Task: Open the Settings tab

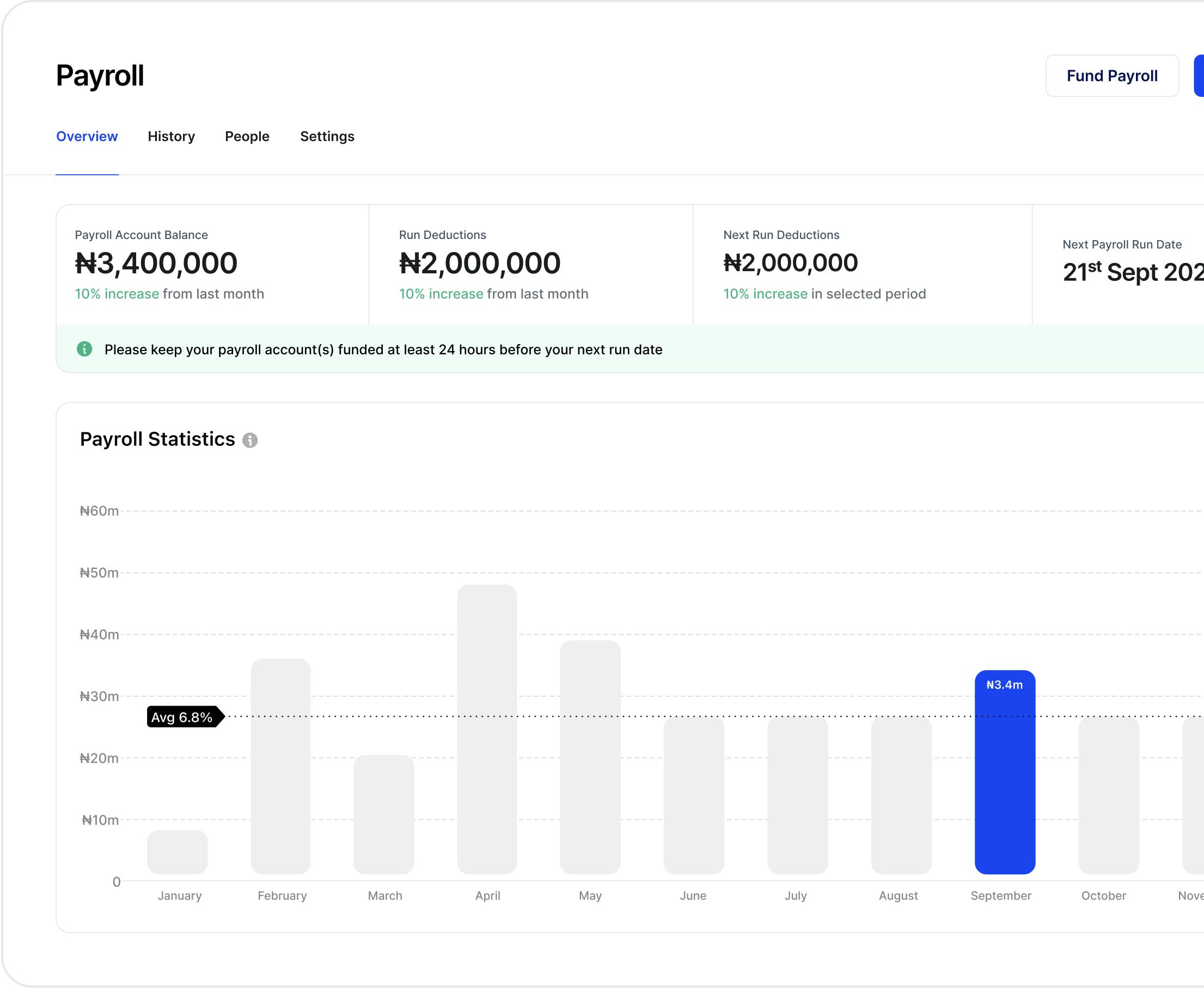Action: click(327, 137)
